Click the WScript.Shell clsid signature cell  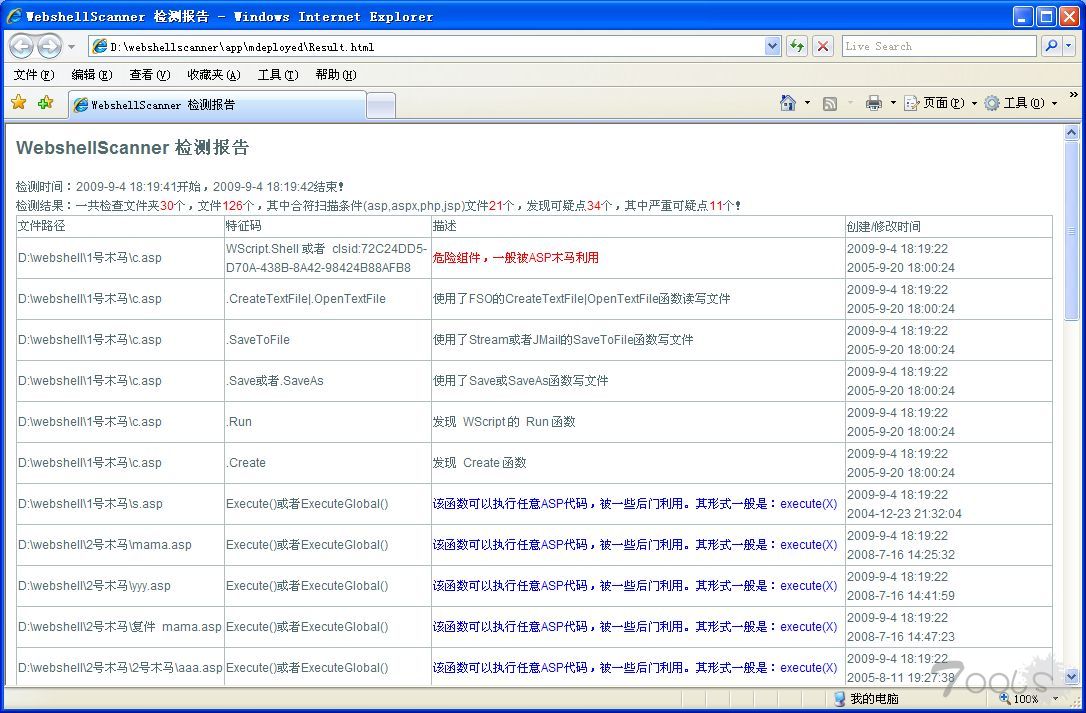(327, 258)
